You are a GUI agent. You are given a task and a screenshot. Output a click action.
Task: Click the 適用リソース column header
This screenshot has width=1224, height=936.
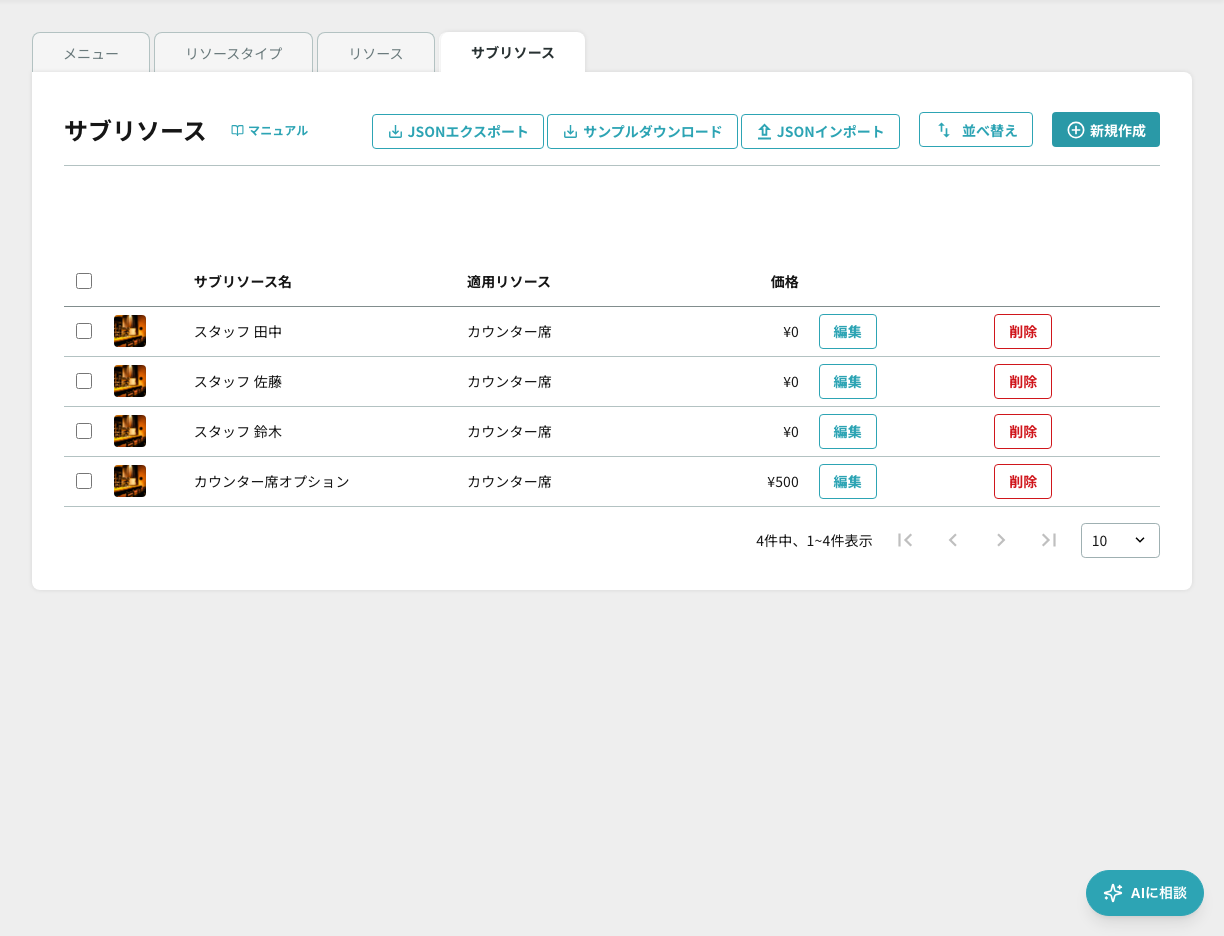tap(509, 282)
